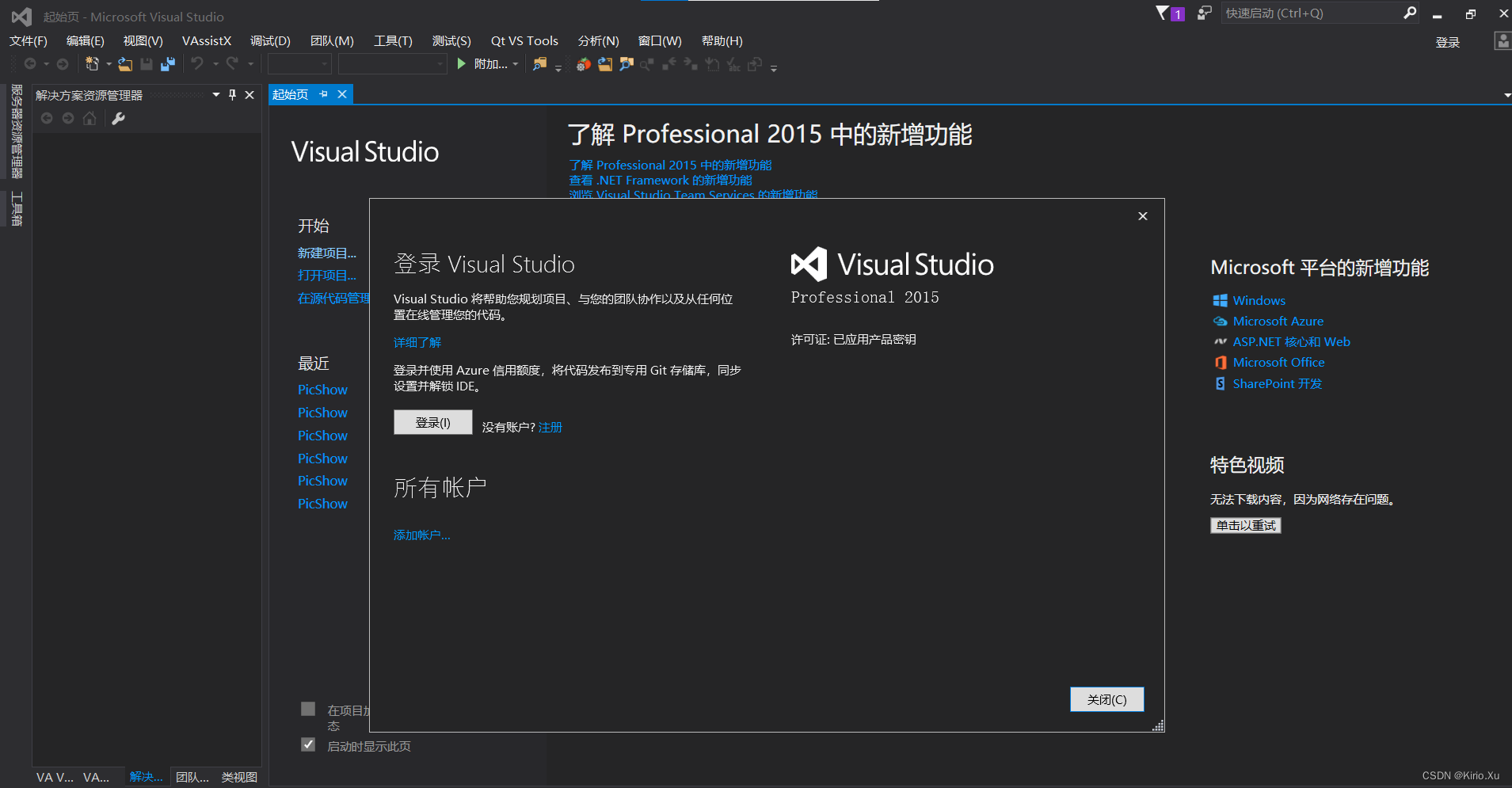Click the Open File folder toolbar icon

click(125, 64)
